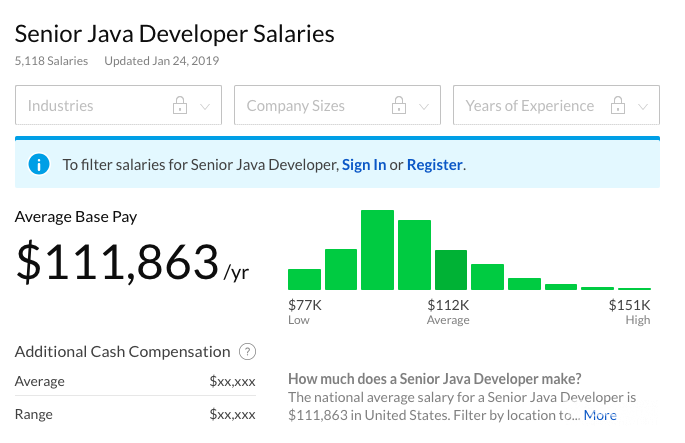Viewport: 685px width, 443px height.
Task: Select the dark green average bar in histogram
Action: point(451,270)
